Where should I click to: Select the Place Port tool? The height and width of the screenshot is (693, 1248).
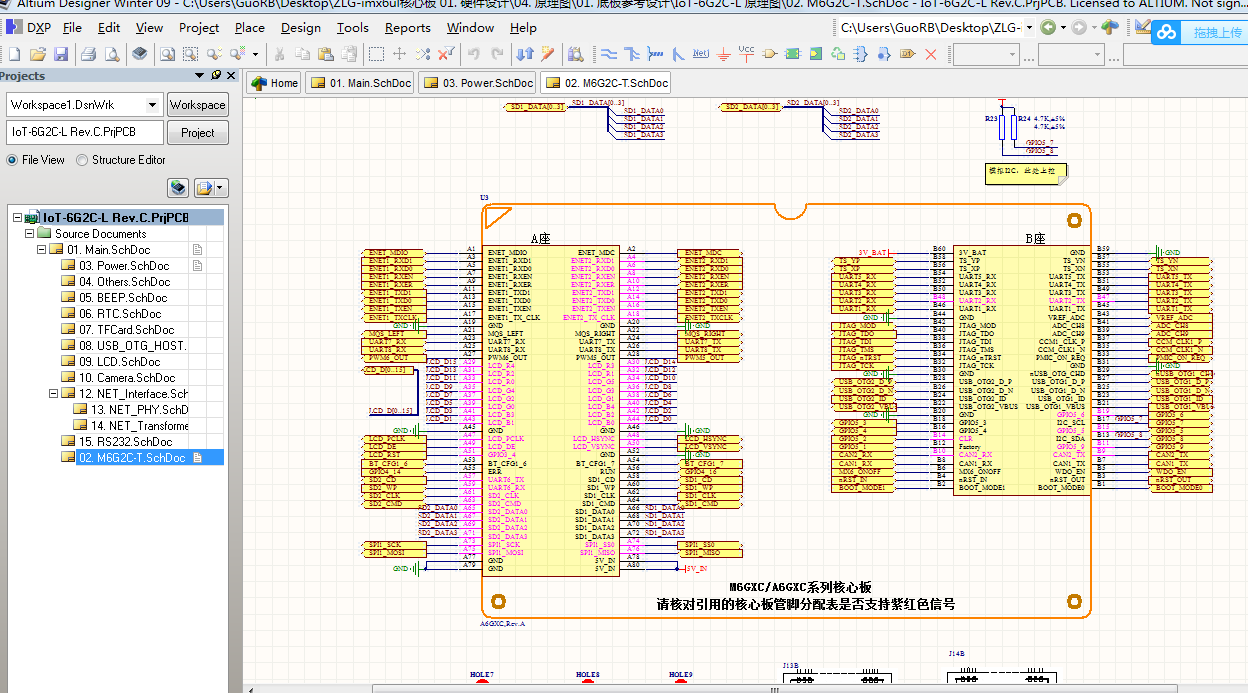pyautogui.click(x=906, y=53)
